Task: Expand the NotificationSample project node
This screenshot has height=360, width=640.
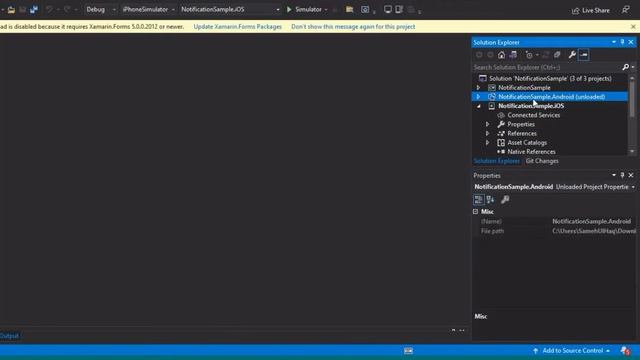Action: [x=478, y=88]
